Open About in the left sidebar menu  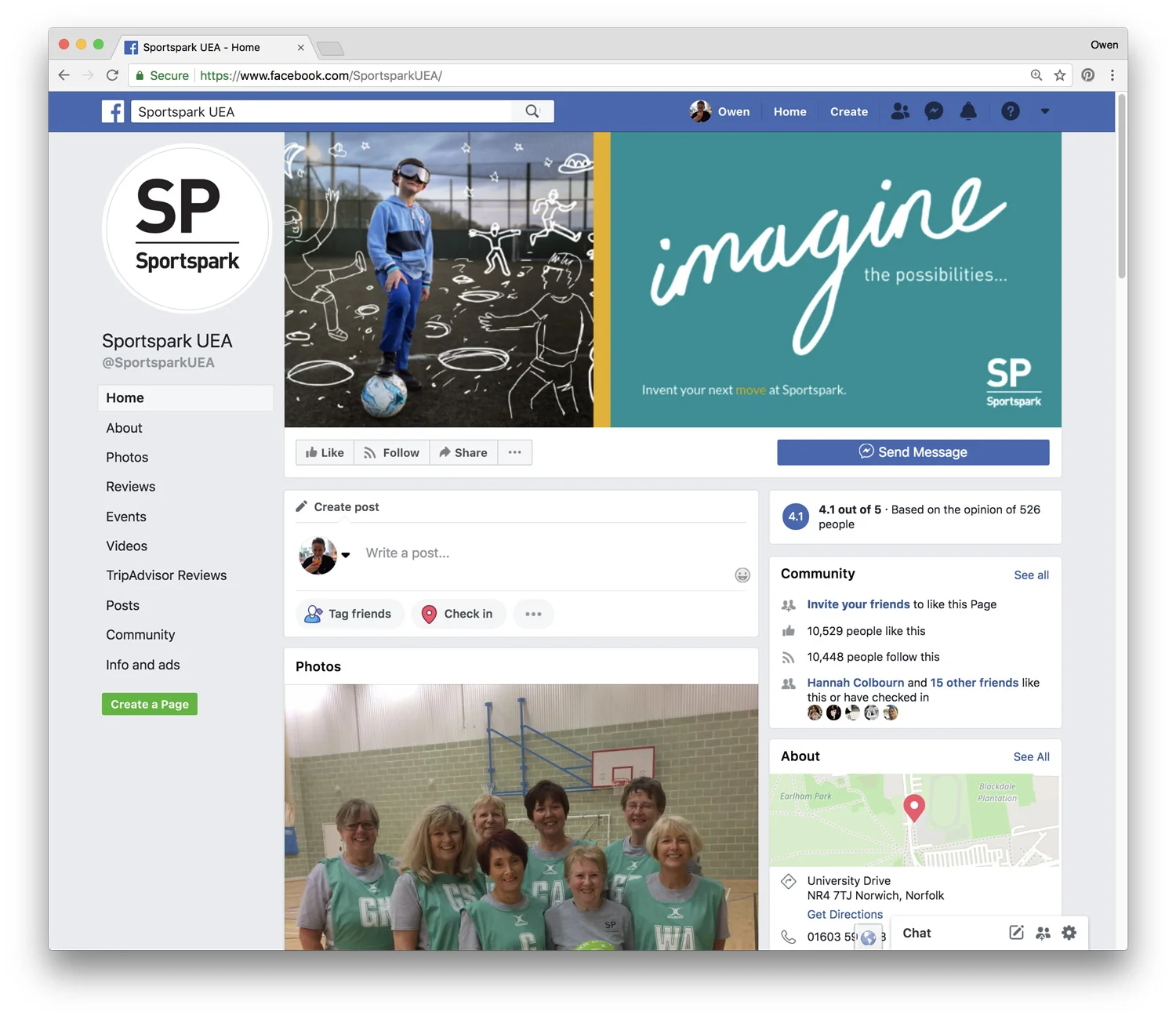click(x=124, y=428)
